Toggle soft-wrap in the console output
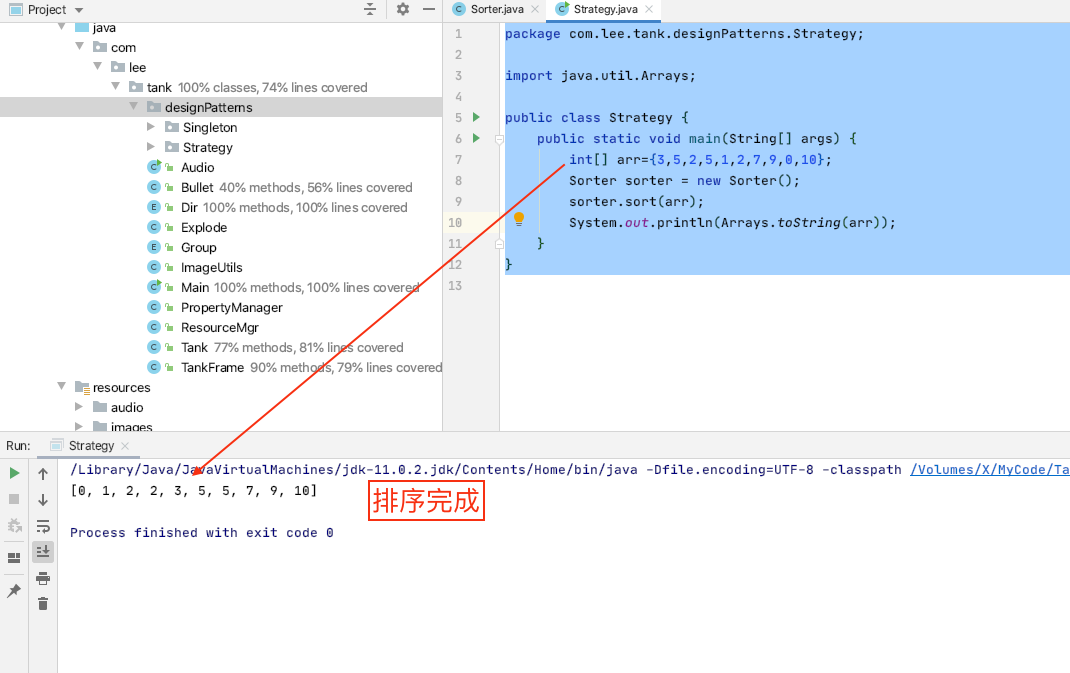The width and height of the screenshot is (1070, 673). click(43, 526)
